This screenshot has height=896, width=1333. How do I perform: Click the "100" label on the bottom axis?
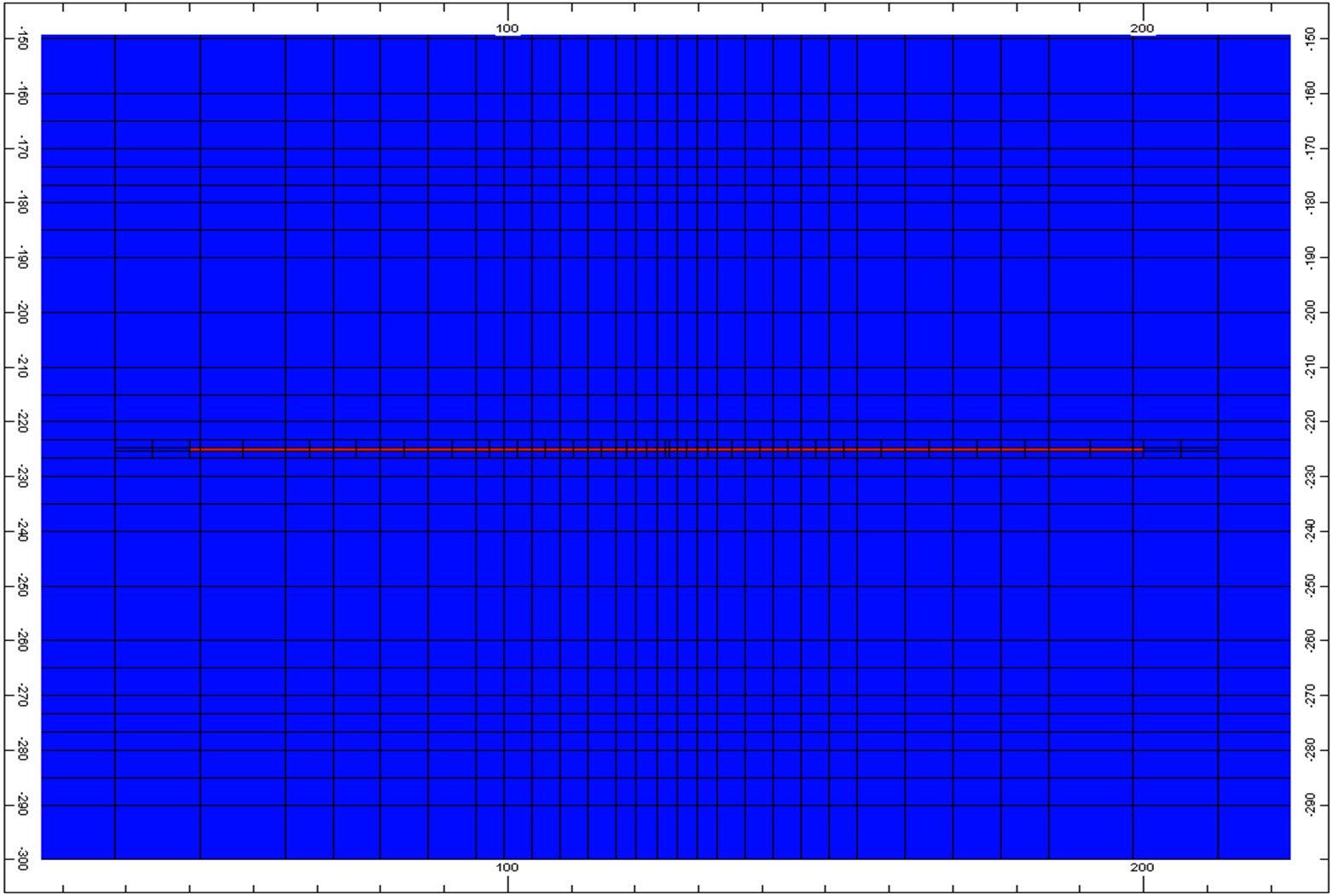(x=507, y=868)
